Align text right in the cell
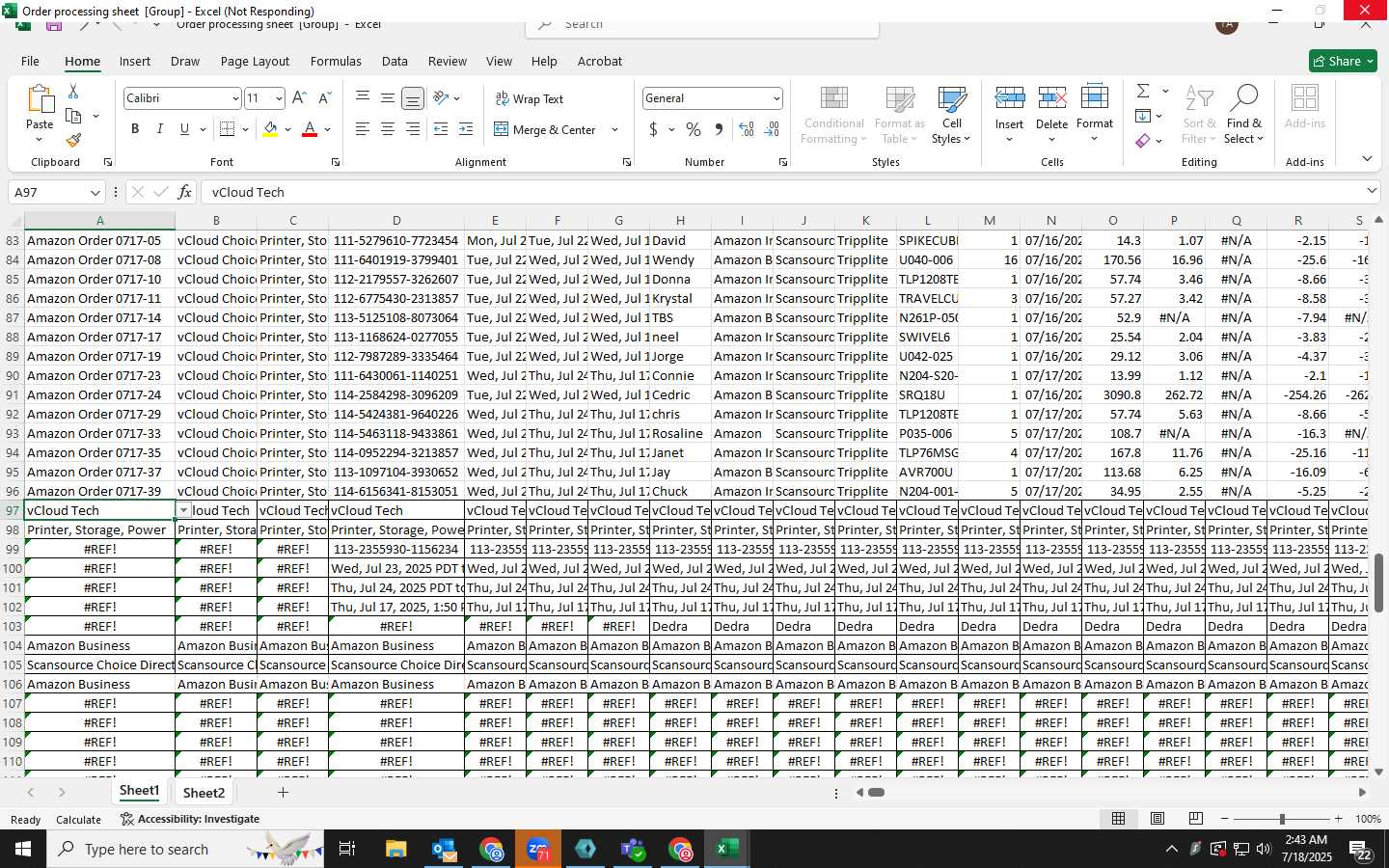 coord(412,129)
